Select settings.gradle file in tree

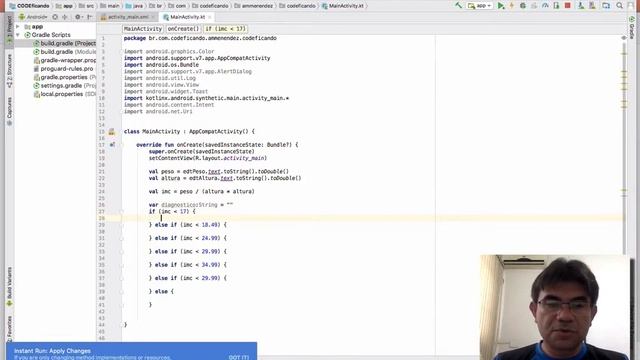point(64,86)
